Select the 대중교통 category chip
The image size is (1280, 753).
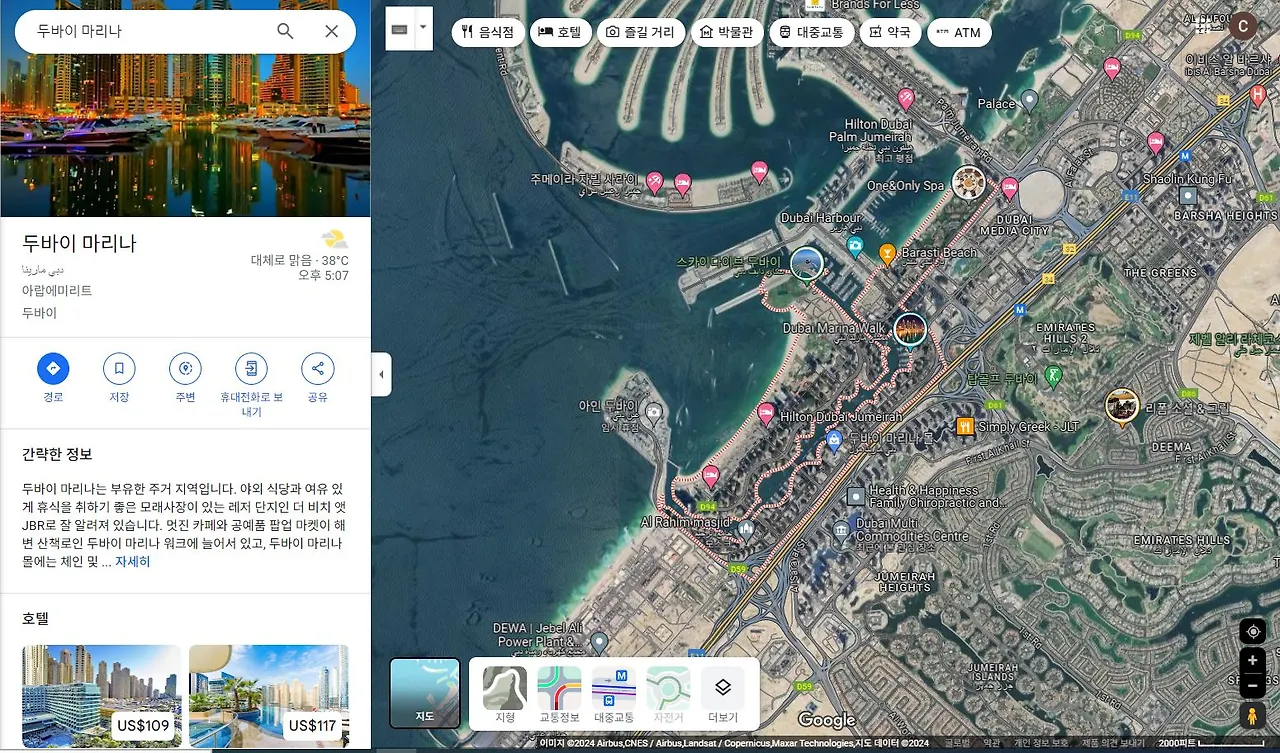coord(812,32)
